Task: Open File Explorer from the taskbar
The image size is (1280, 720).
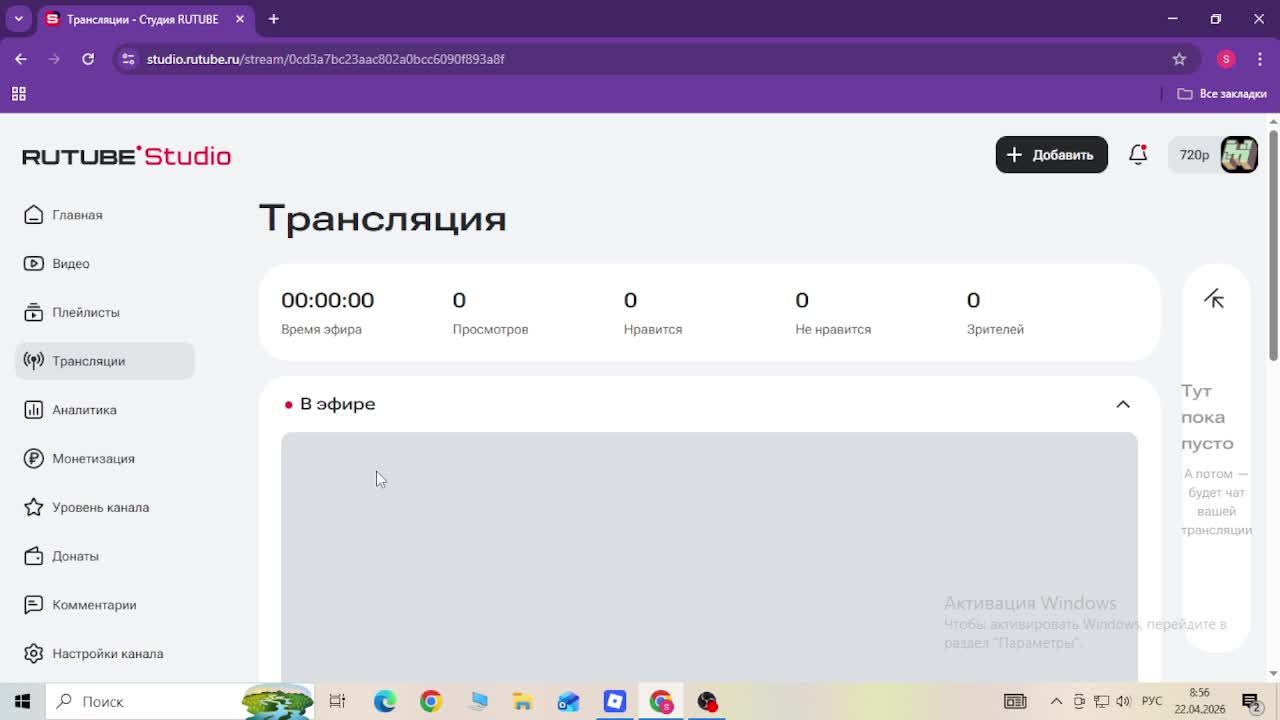Action: click(523, 701)
